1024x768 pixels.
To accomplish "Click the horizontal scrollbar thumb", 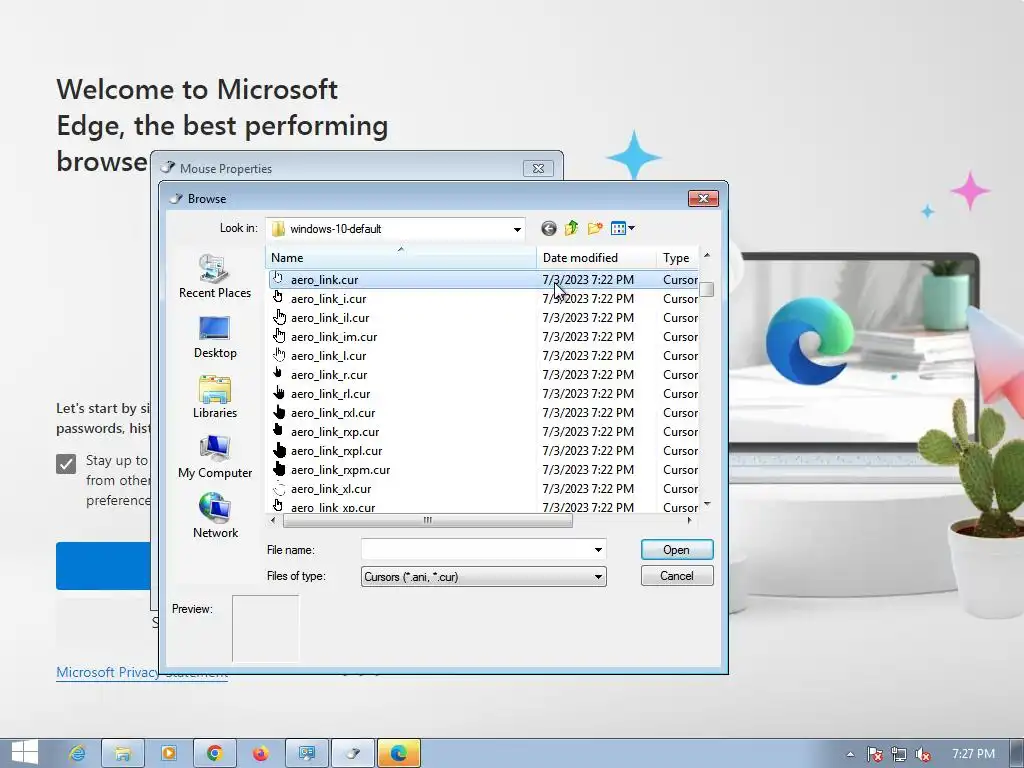I will [428, 520].
